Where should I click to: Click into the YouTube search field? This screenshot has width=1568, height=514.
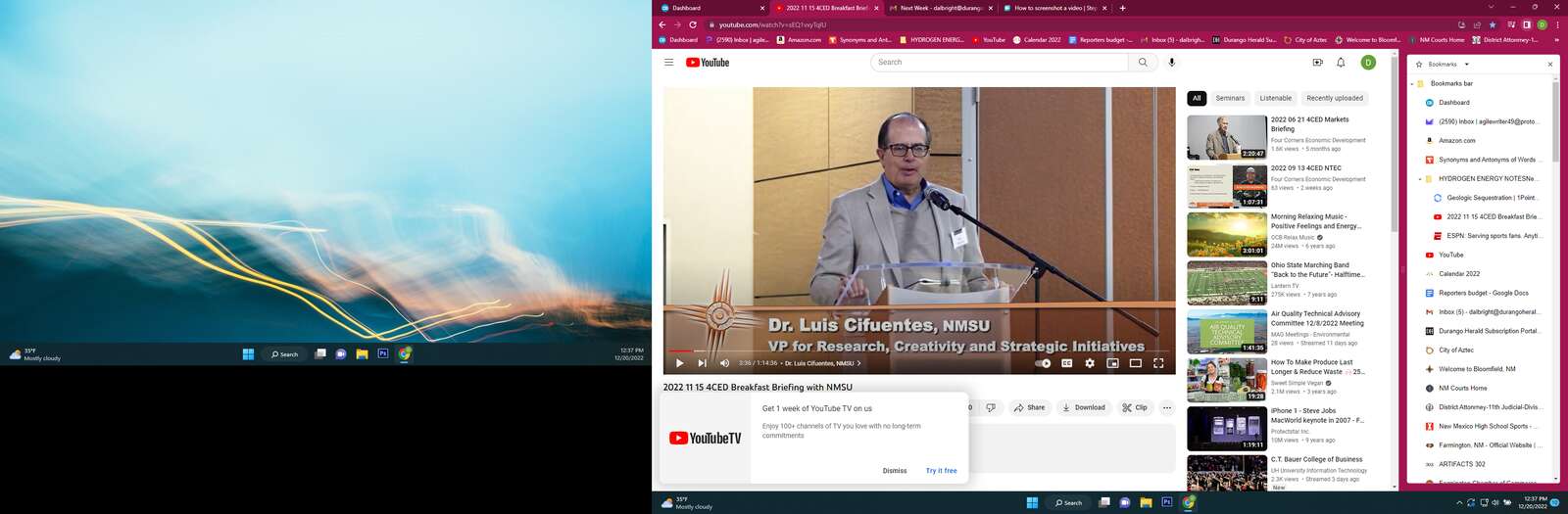click(x=1000, y=62)
